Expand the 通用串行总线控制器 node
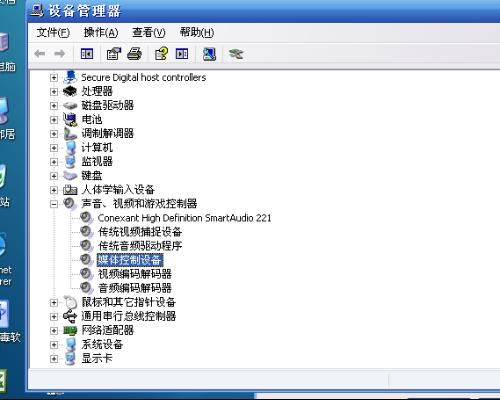 click(x=54, y=316)
